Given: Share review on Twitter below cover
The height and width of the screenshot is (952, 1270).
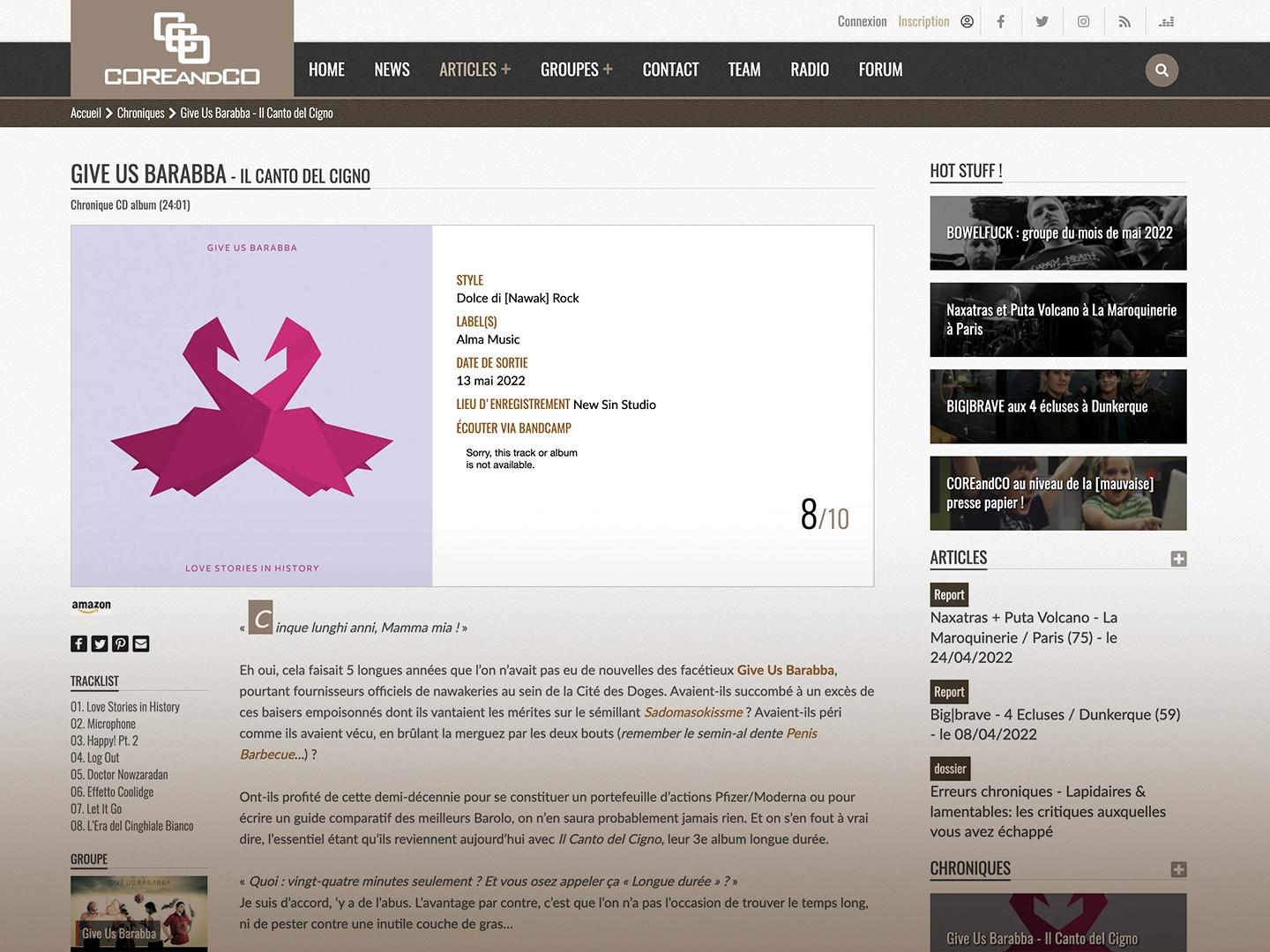Looking at the screenshot, I should click(x=100, y=643).
